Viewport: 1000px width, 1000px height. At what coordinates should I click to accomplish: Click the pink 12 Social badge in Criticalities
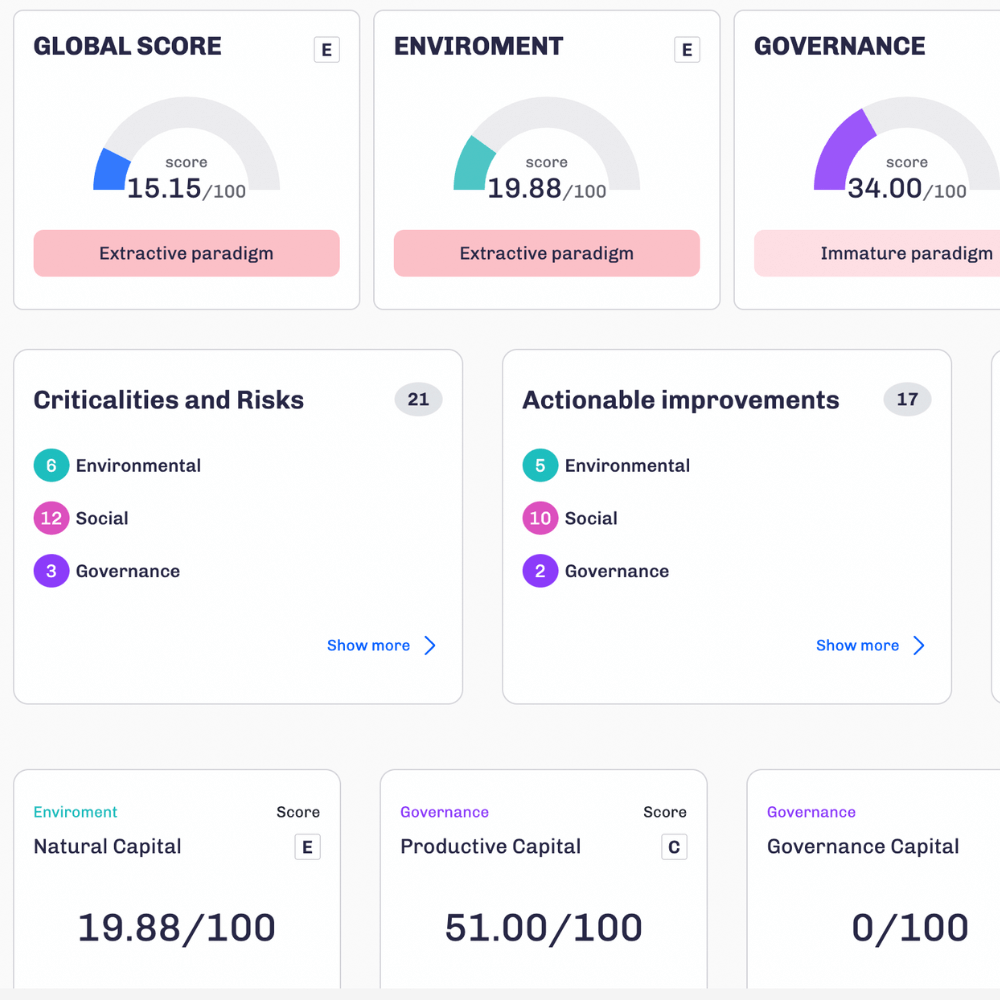point(51,518)
